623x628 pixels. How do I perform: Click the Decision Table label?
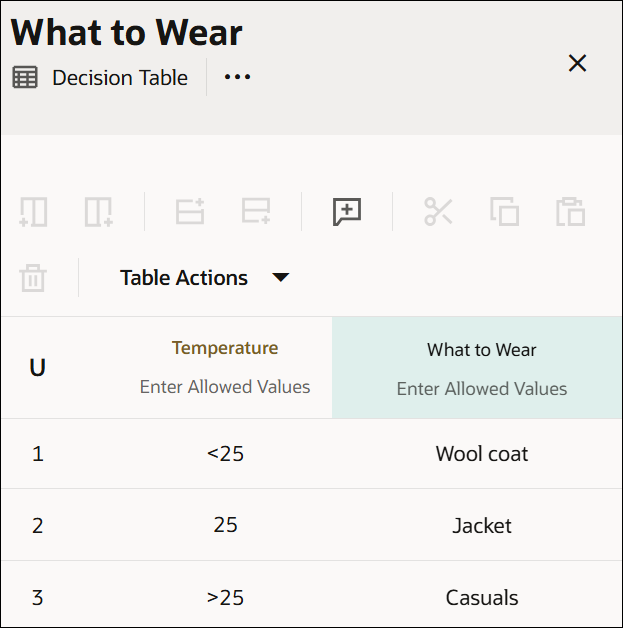pos(120,77)
